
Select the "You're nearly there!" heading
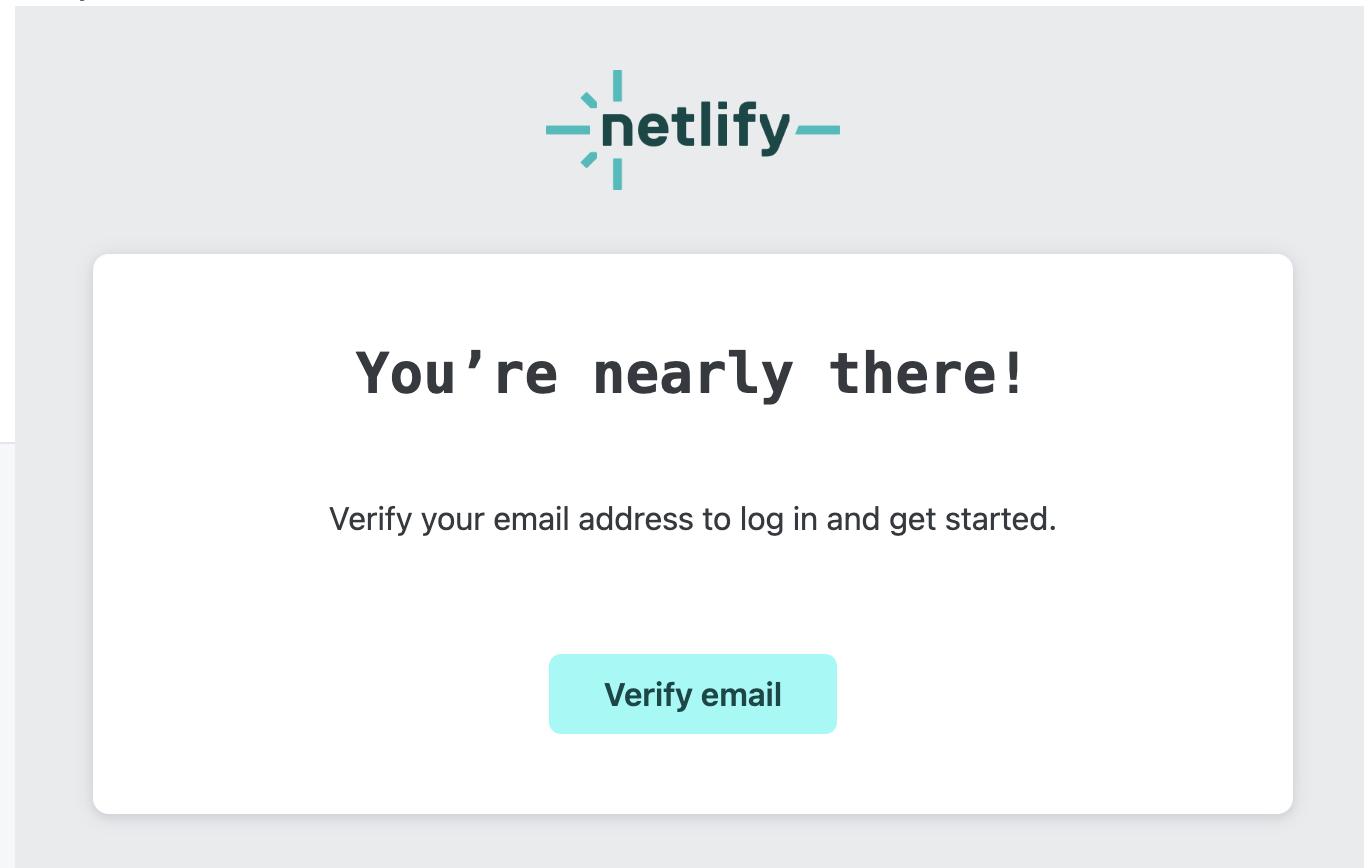tap(692, 373)
